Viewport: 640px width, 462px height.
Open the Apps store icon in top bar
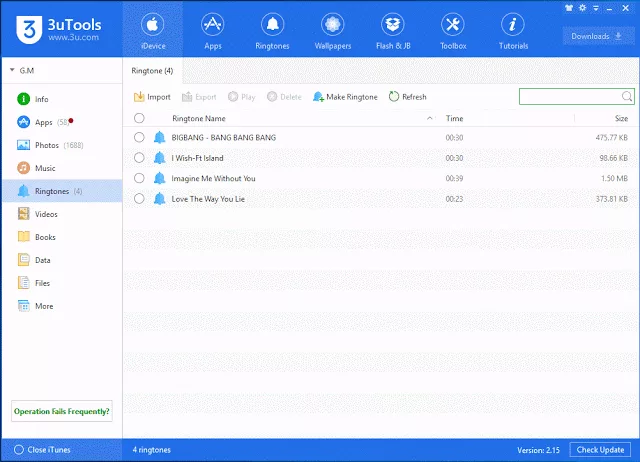coord(213,24)
